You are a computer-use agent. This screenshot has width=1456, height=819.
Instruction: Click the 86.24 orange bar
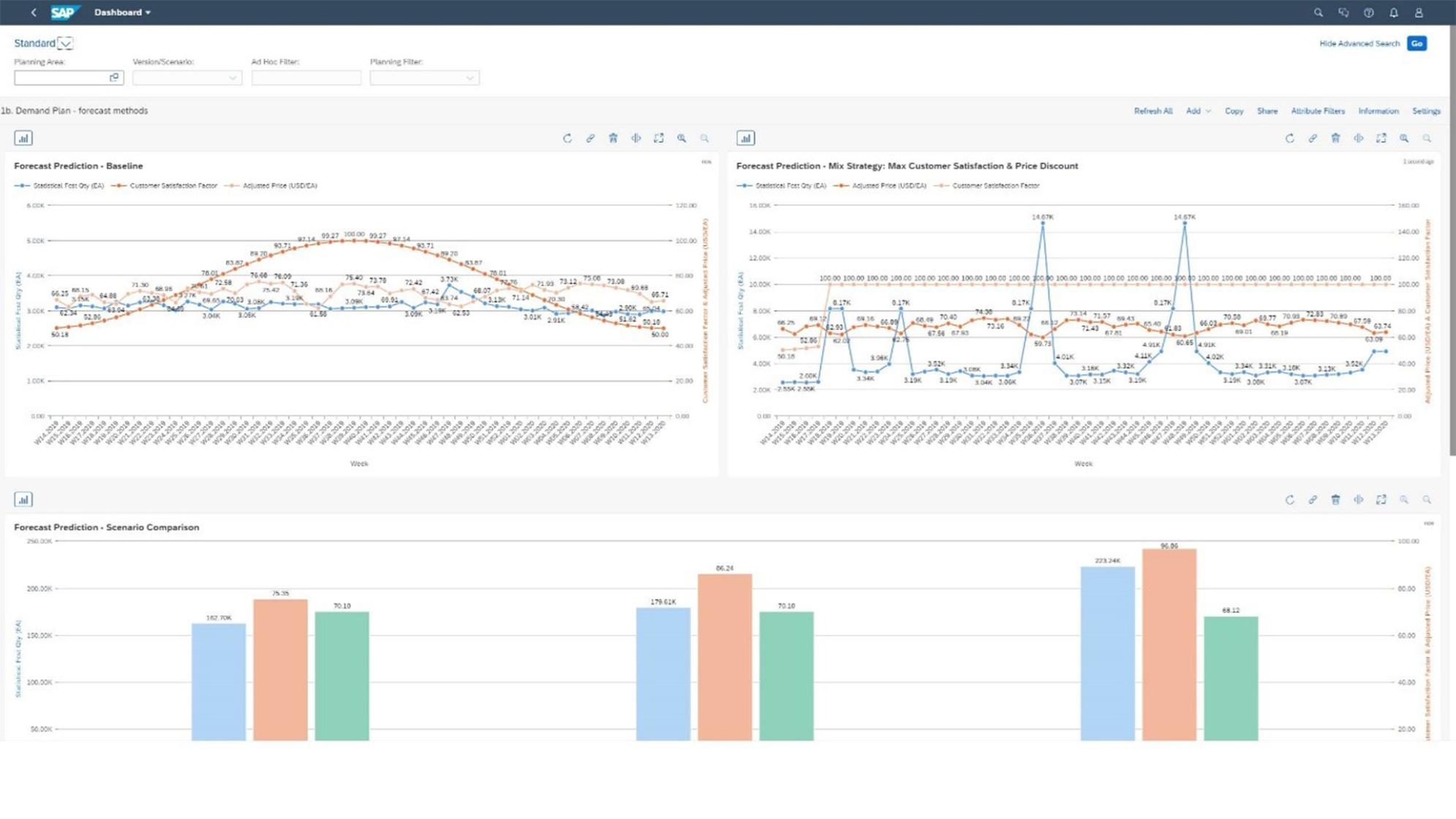[x=725, y=657]
